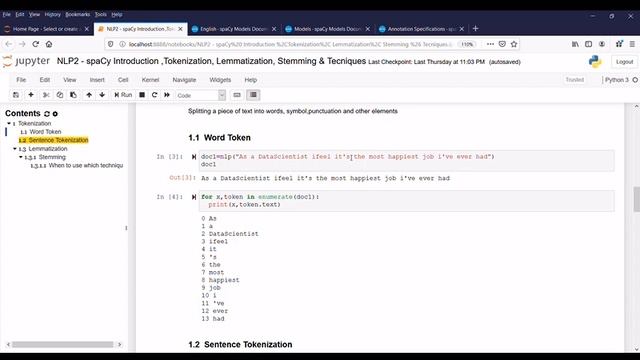Open the cell type Code dropdown
Screen dimensions: 640x360
pyautogui.click(x=200, y=96)
